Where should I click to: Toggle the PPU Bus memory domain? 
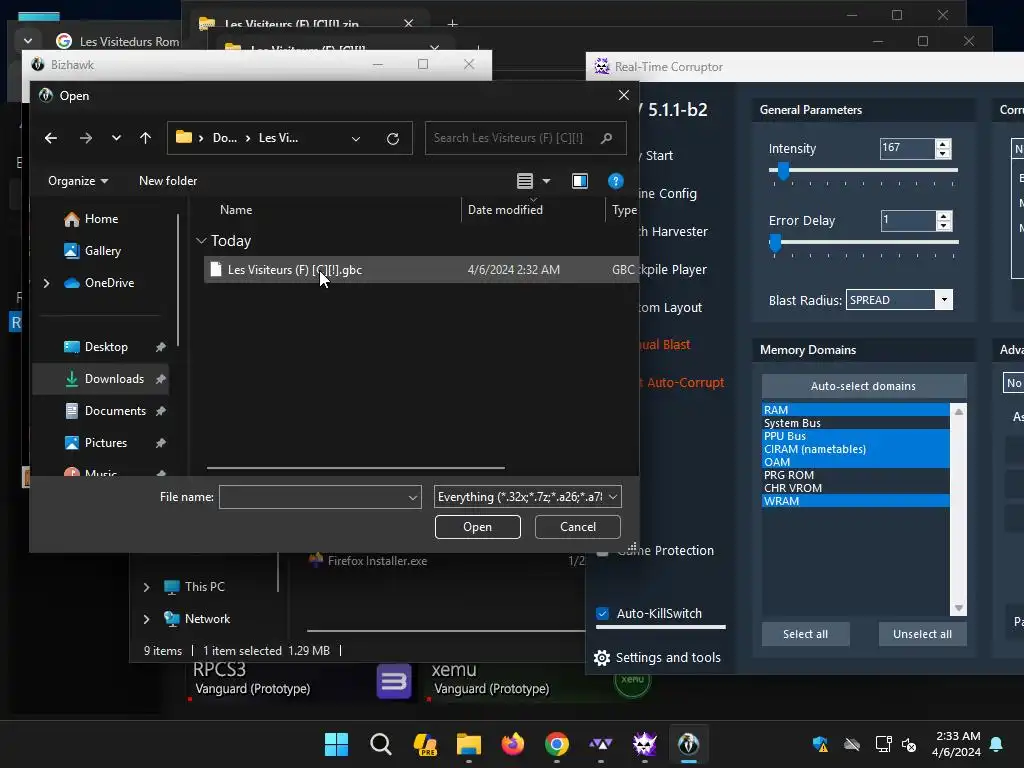click(x=856, y=436)
